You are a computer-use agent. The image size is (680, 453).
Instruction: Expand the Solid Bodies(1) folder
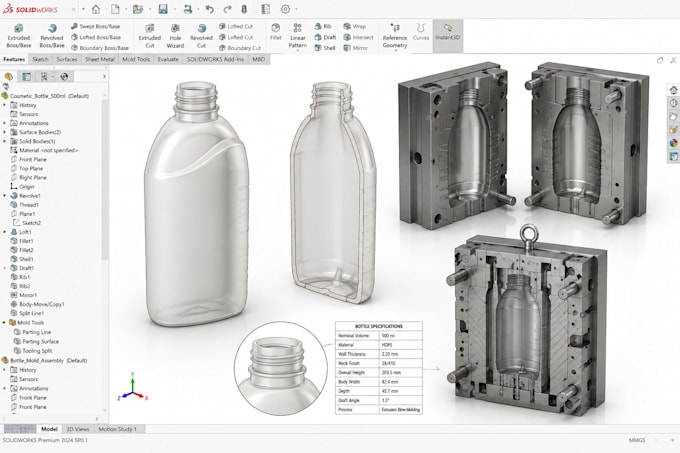click(x=5, y=141)
